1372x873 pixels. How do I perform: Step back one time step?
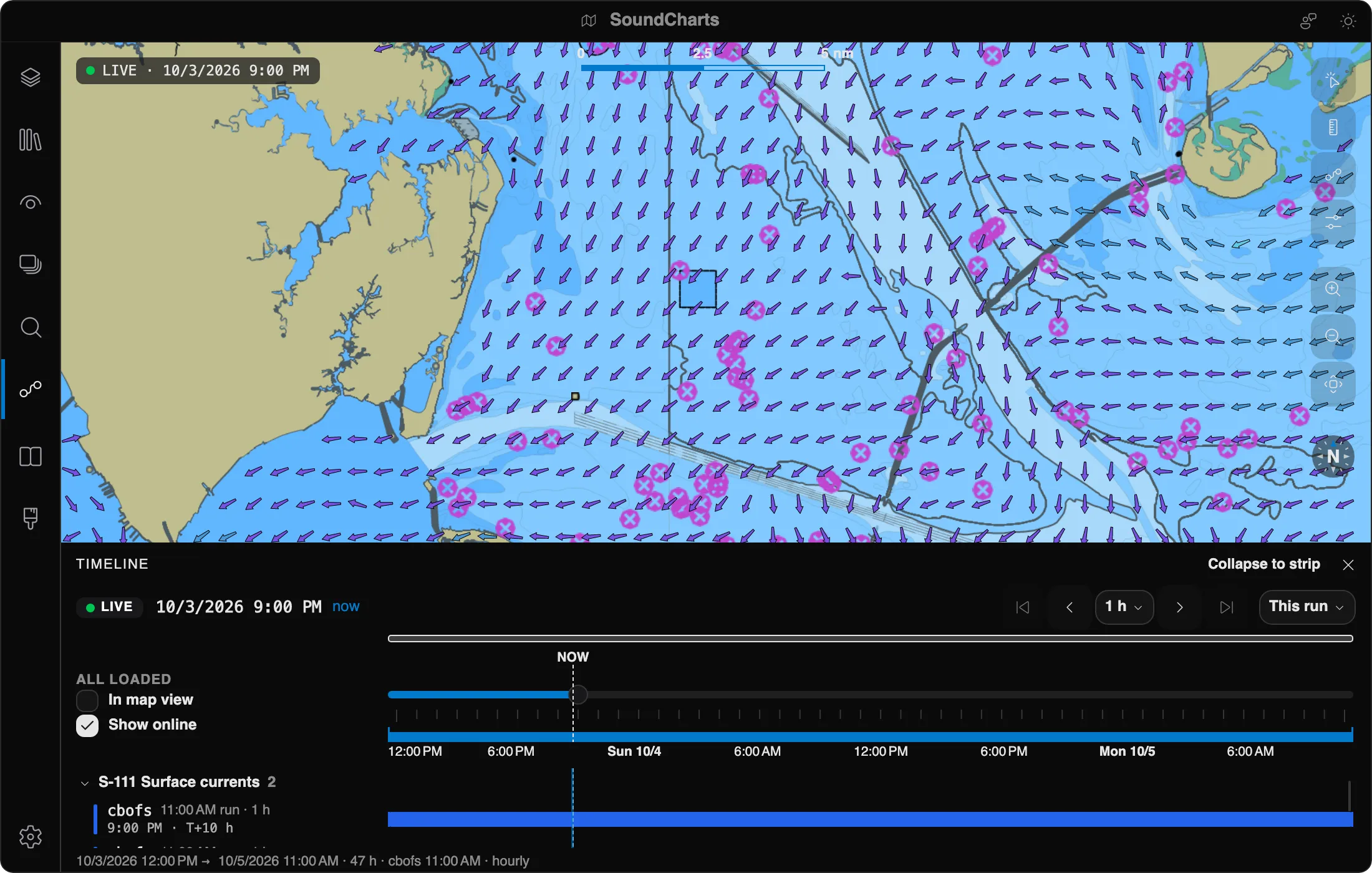1070,607
